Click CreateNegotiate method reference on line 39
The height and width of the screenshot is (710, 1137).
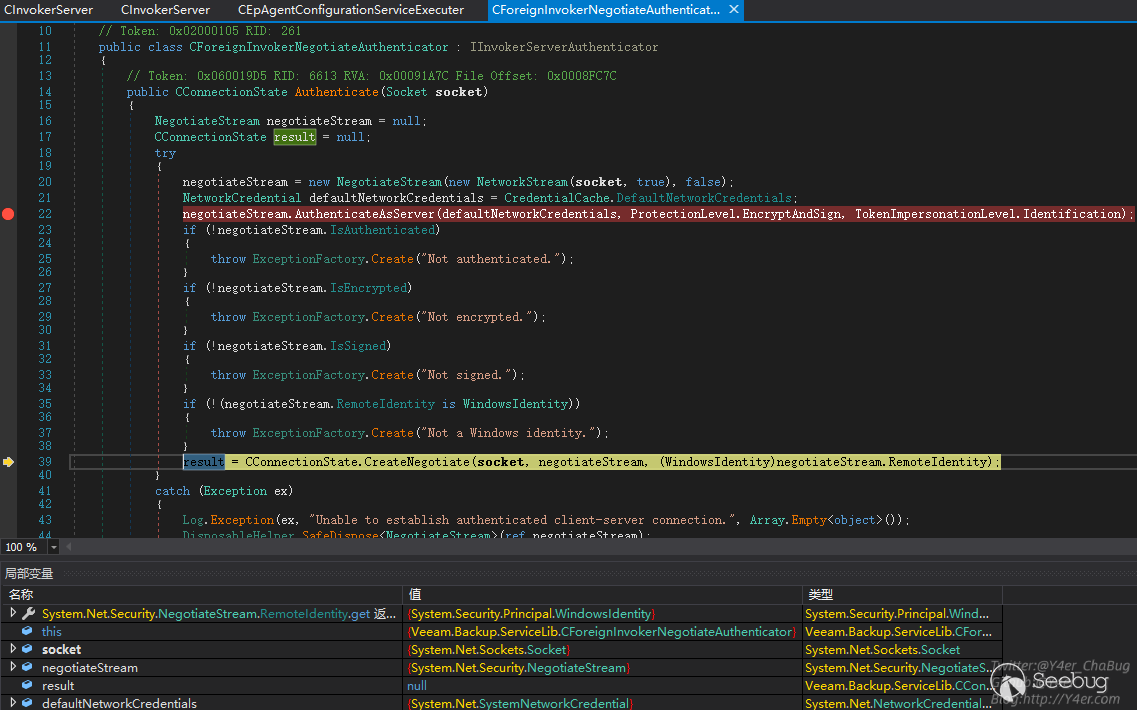coord(416,462)
